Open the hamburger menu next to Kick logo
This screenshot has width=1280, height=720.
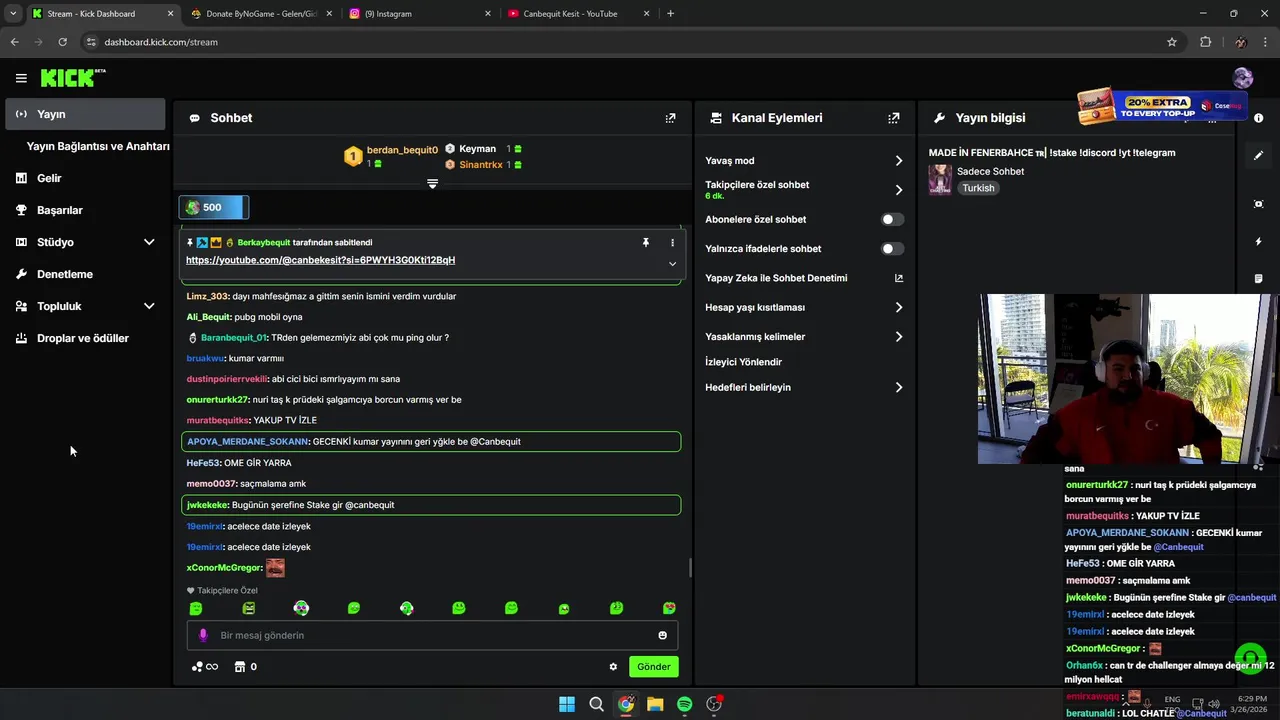21,78
